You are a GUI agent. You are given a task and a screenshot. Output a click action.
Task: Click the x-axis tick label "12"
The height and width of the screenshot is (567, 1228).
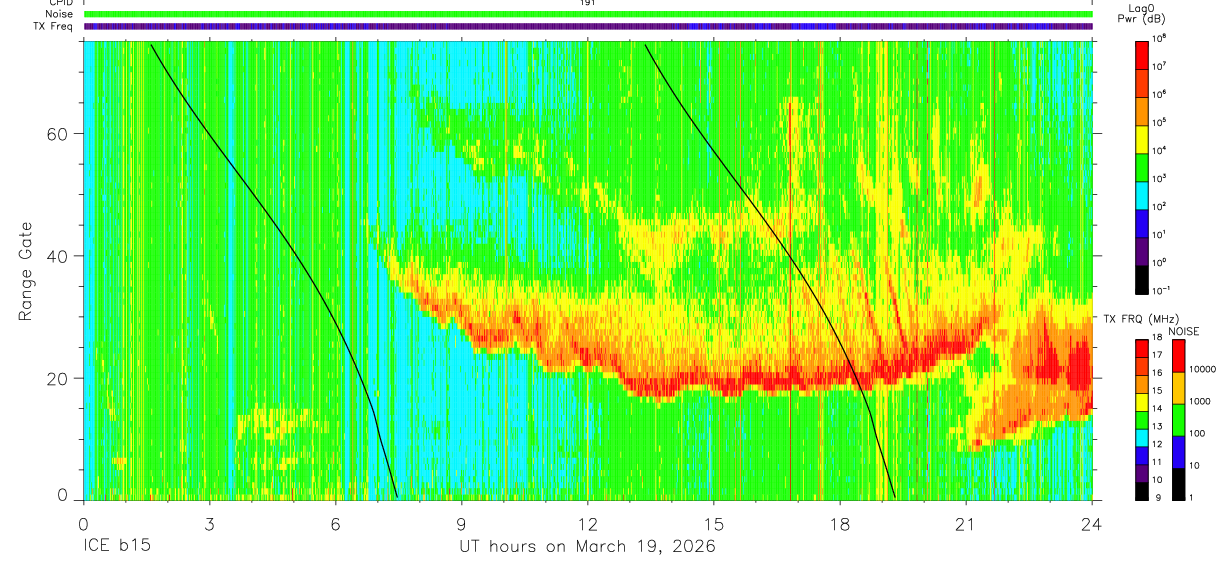[588, 524]
